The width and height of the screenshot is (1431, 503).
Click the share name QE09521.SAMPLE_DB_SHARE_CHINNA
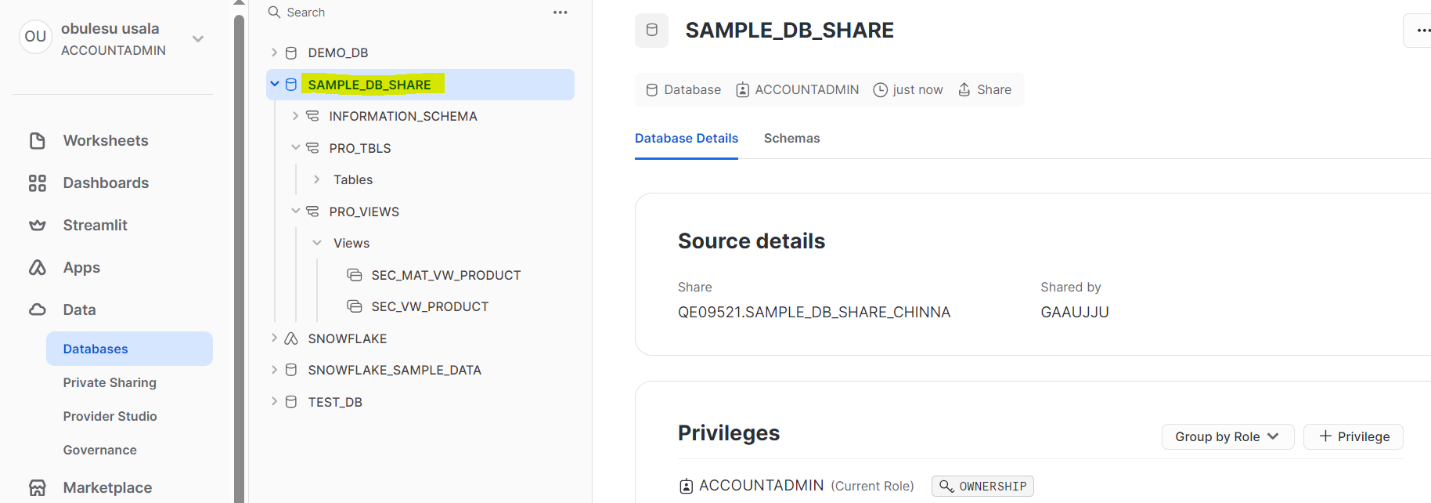pos(814,312)
